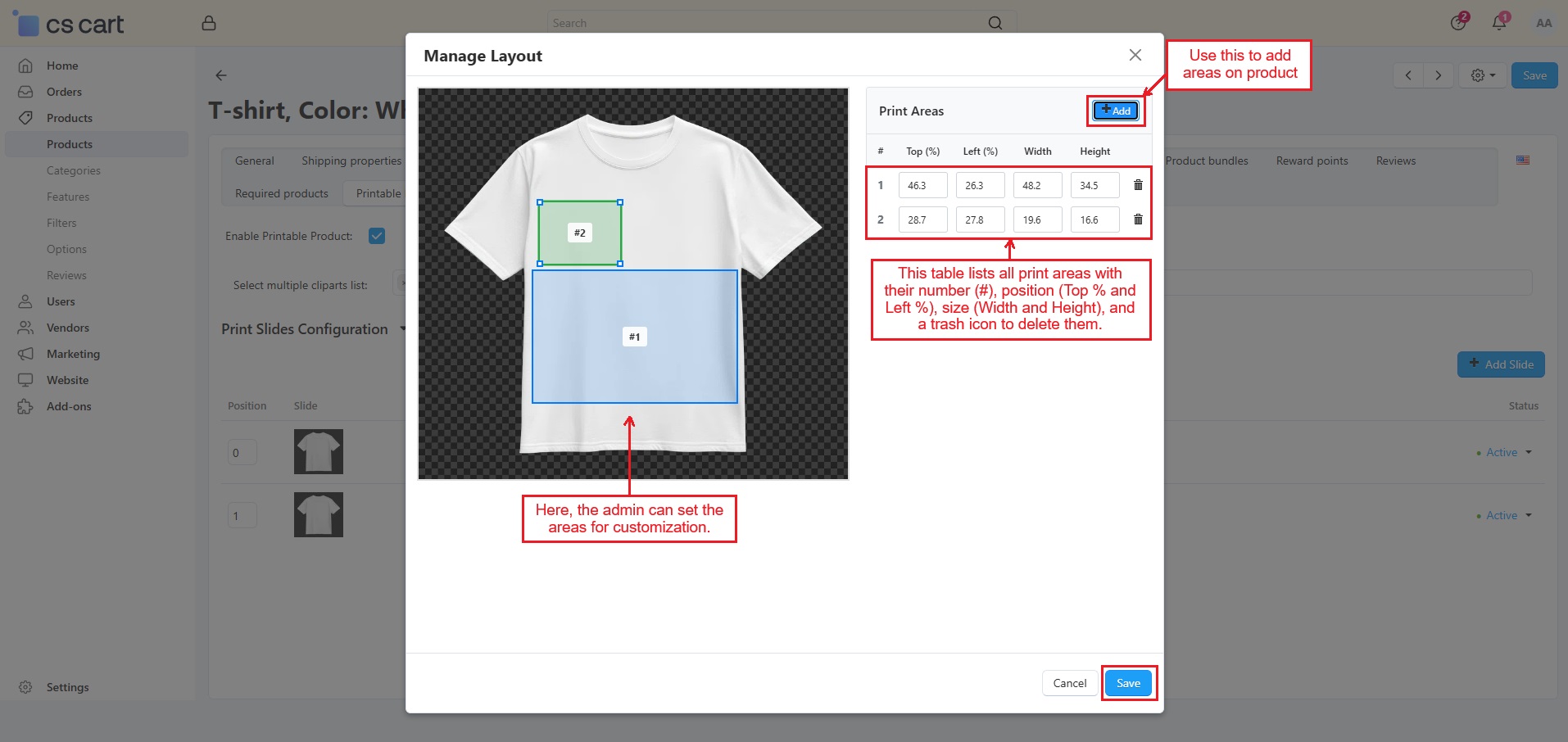
Task: Click the search magnifier icon
Action: tap(995, 23)
